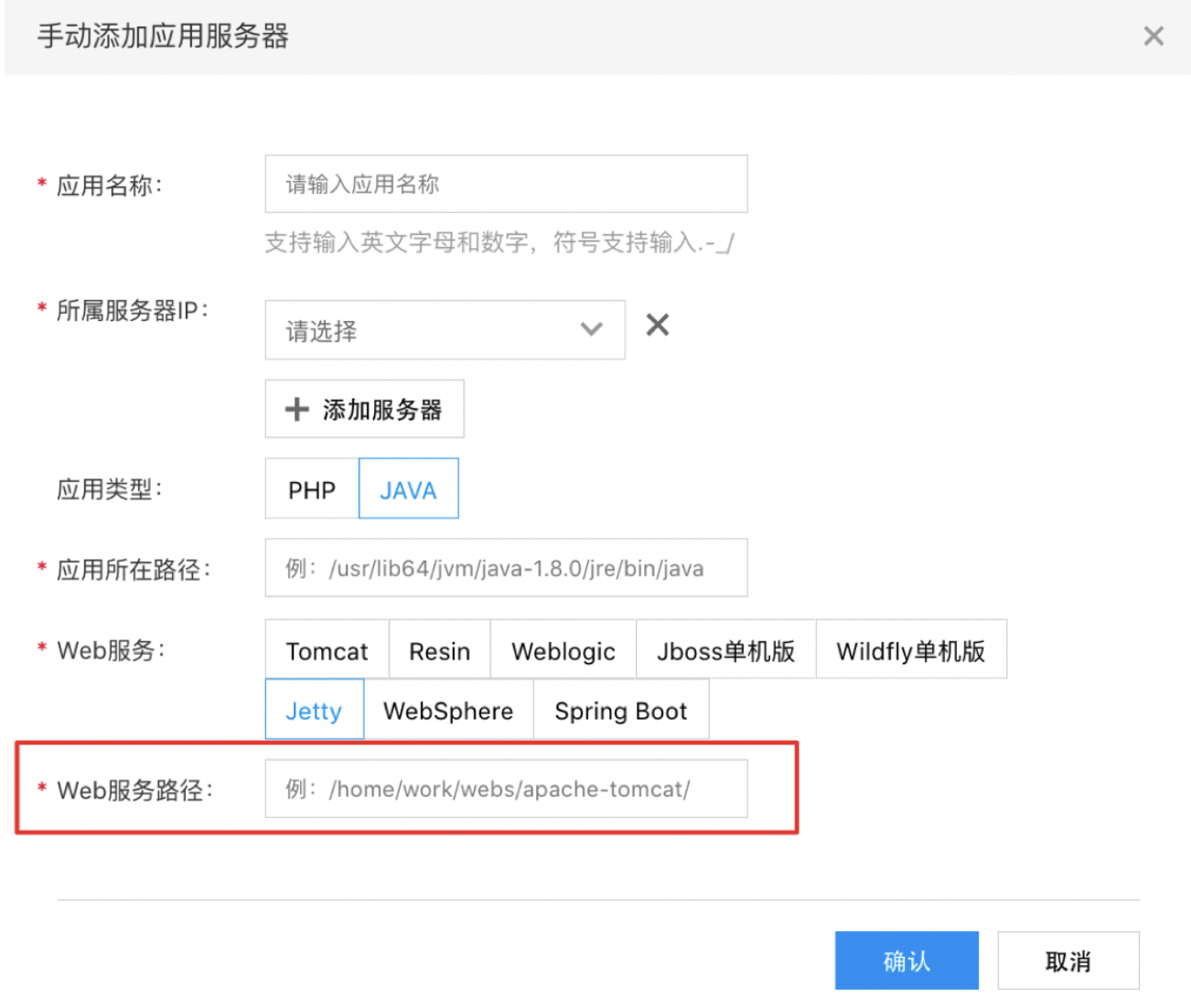1191x1008 pixels.
Task: Close the dialog with the top-right X
Action: (x=1153, y=36)
